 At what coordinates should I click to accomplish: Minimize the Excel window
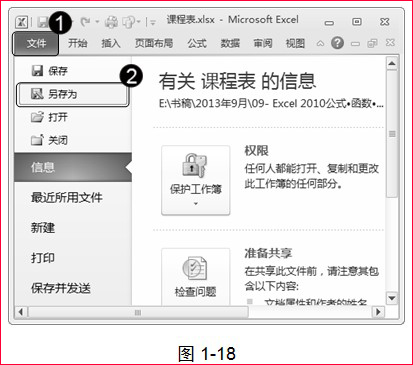tap(329, 23)
